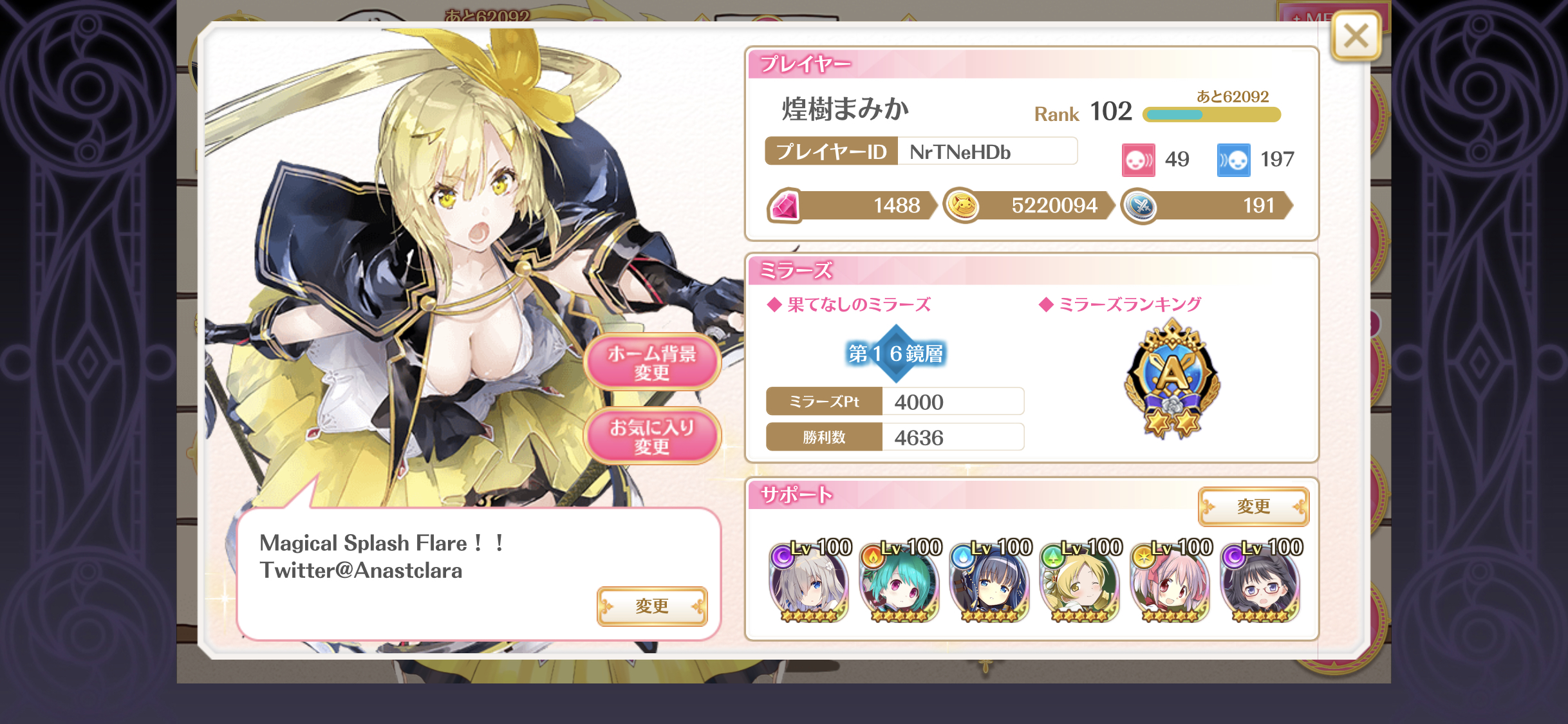Click 変更 button under the comment message
The image size is (1568, 724).
tap(652, 606)
